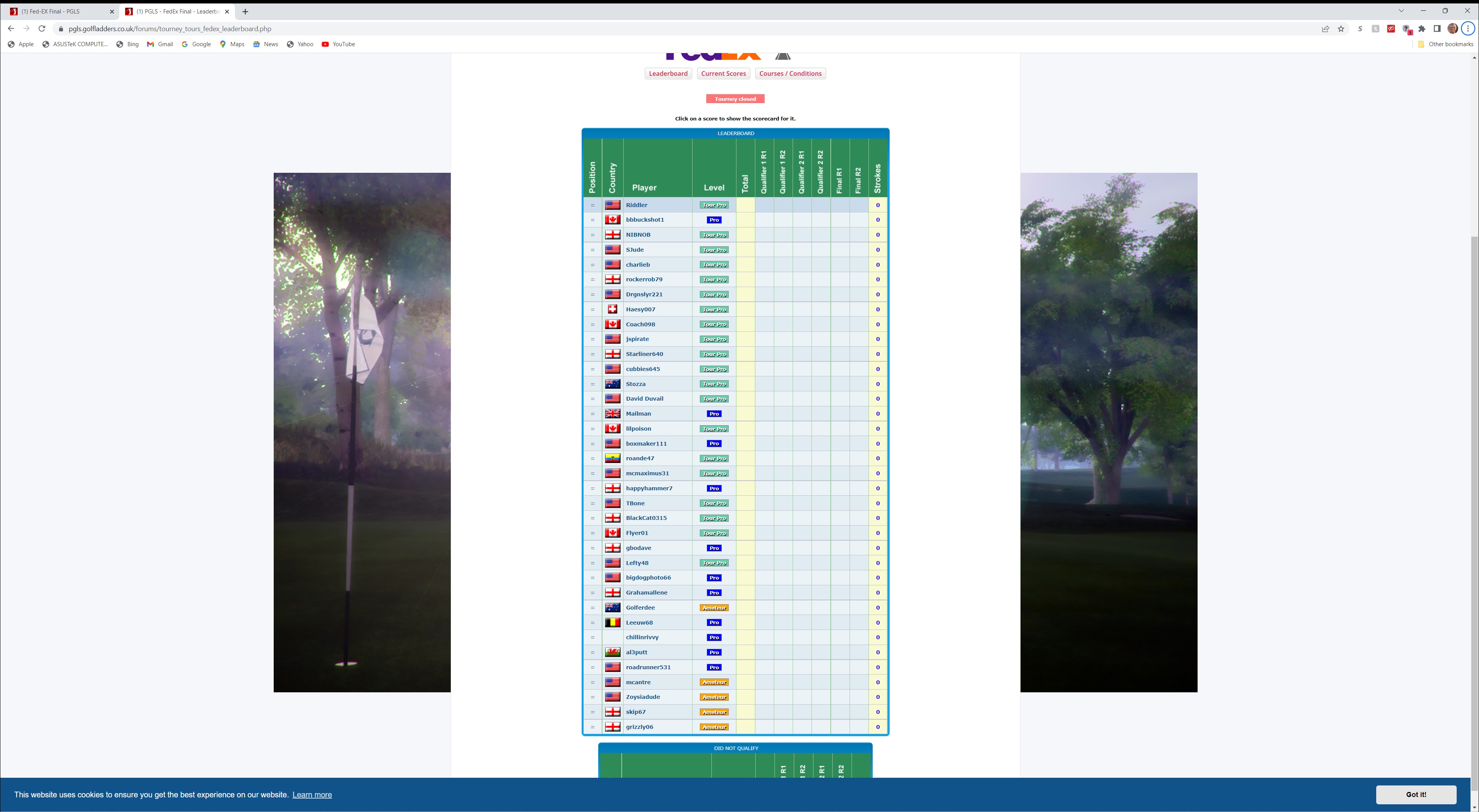
Task: Reload the page
Action: click(41, 29)
